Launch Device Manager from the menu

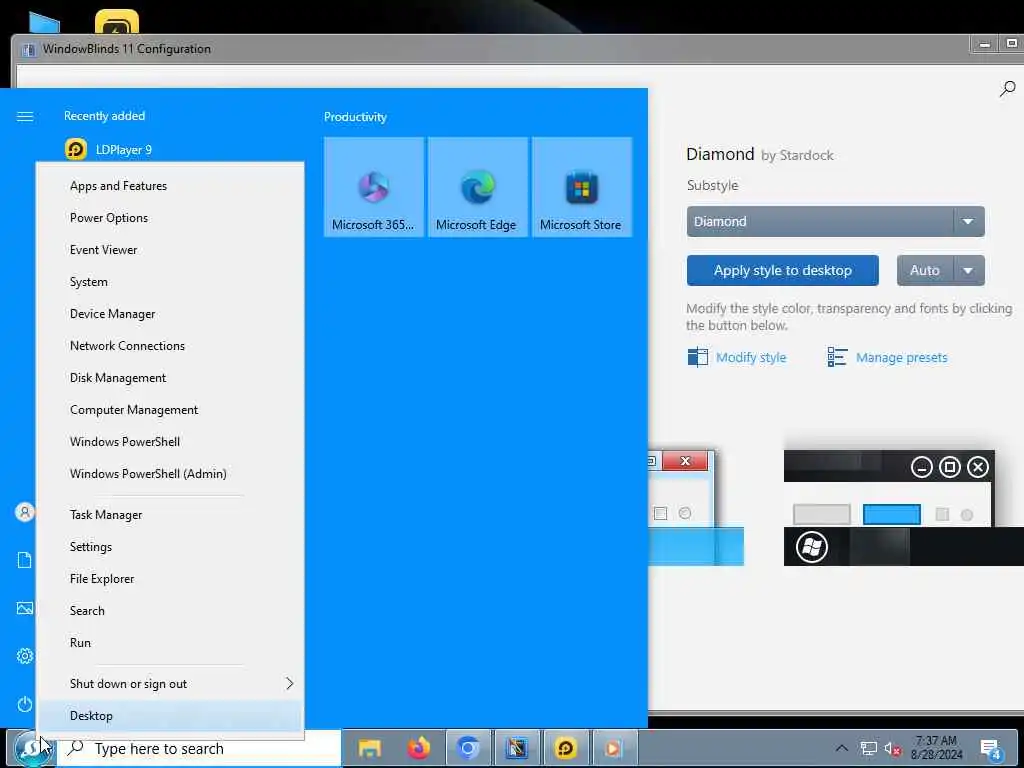click(x=170, y=314)
